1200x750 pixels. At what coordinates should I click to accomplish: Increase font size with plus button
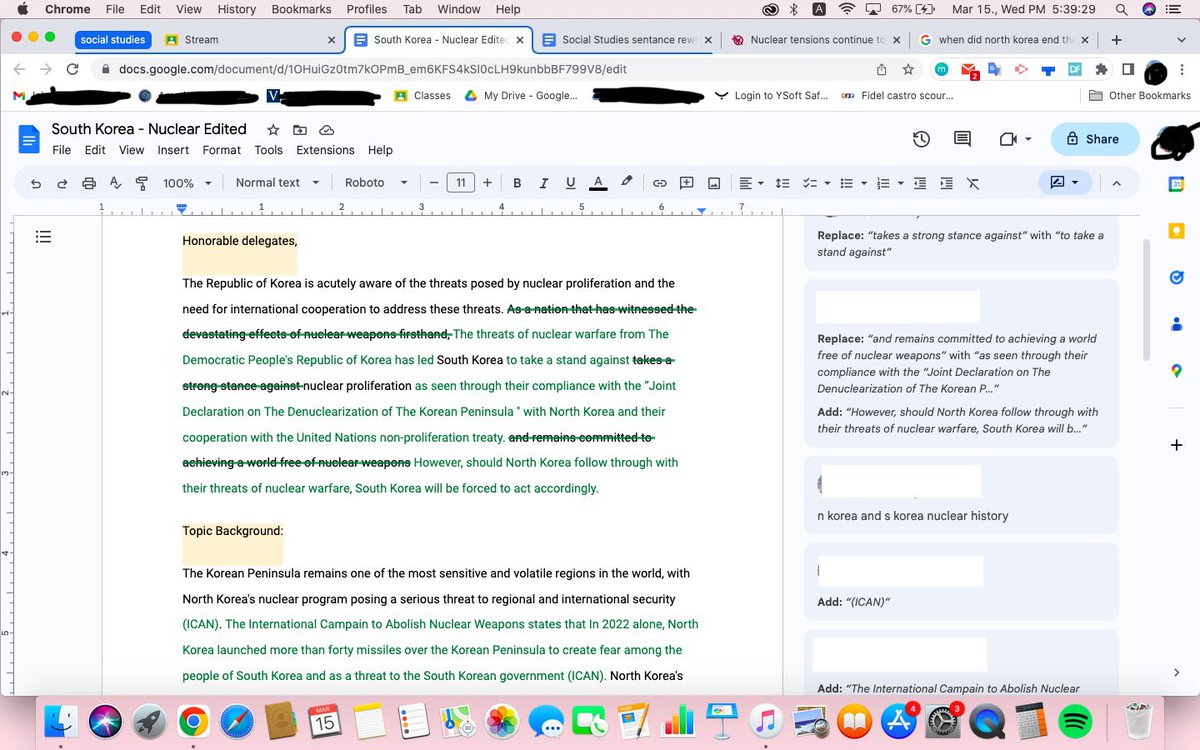[x=487, y=183]
